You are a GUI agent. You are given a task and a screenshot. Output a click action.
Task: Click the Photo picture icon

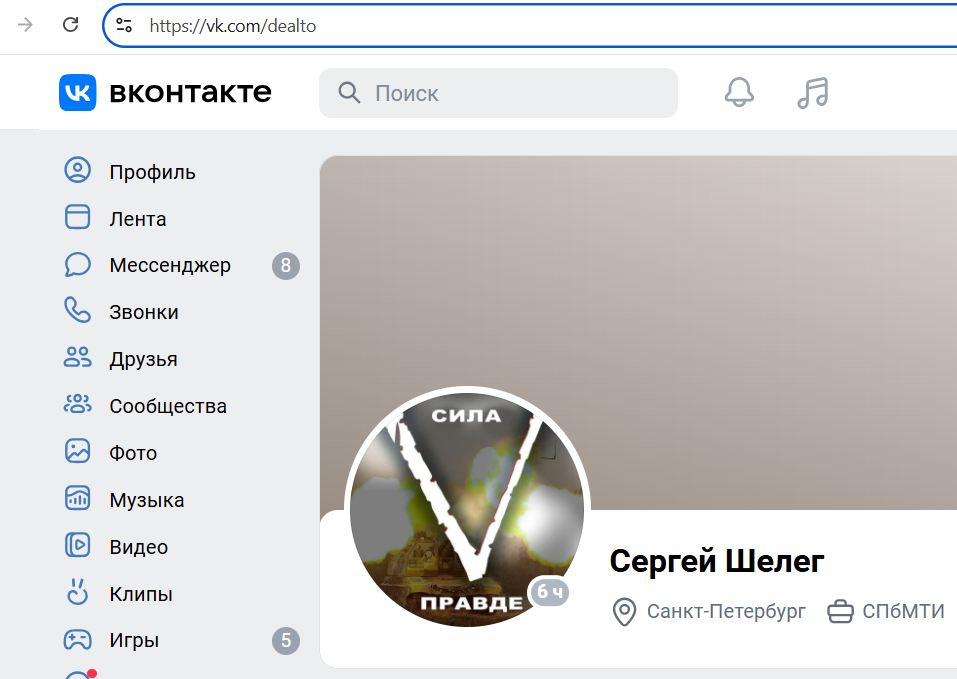pyautogui.click(x=78, y=451)
